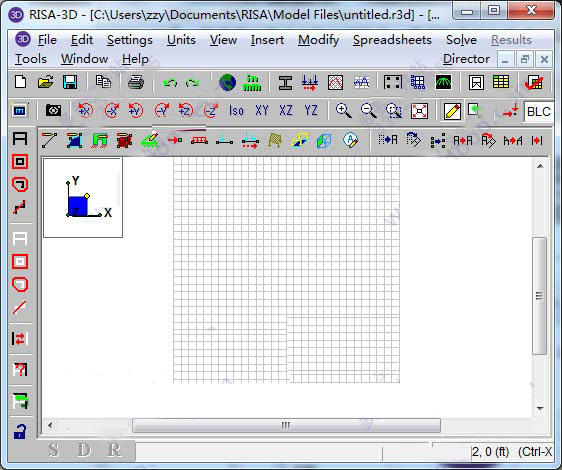Click the D status indicator

[84, 450]
